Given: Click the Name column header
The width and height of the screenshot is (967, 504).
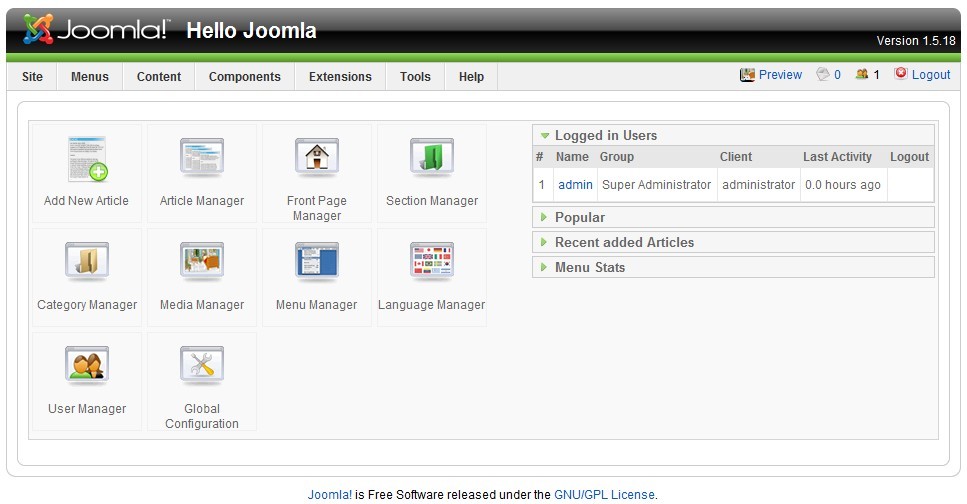Looking at the screenshot, I should click(x=572, y=157).
